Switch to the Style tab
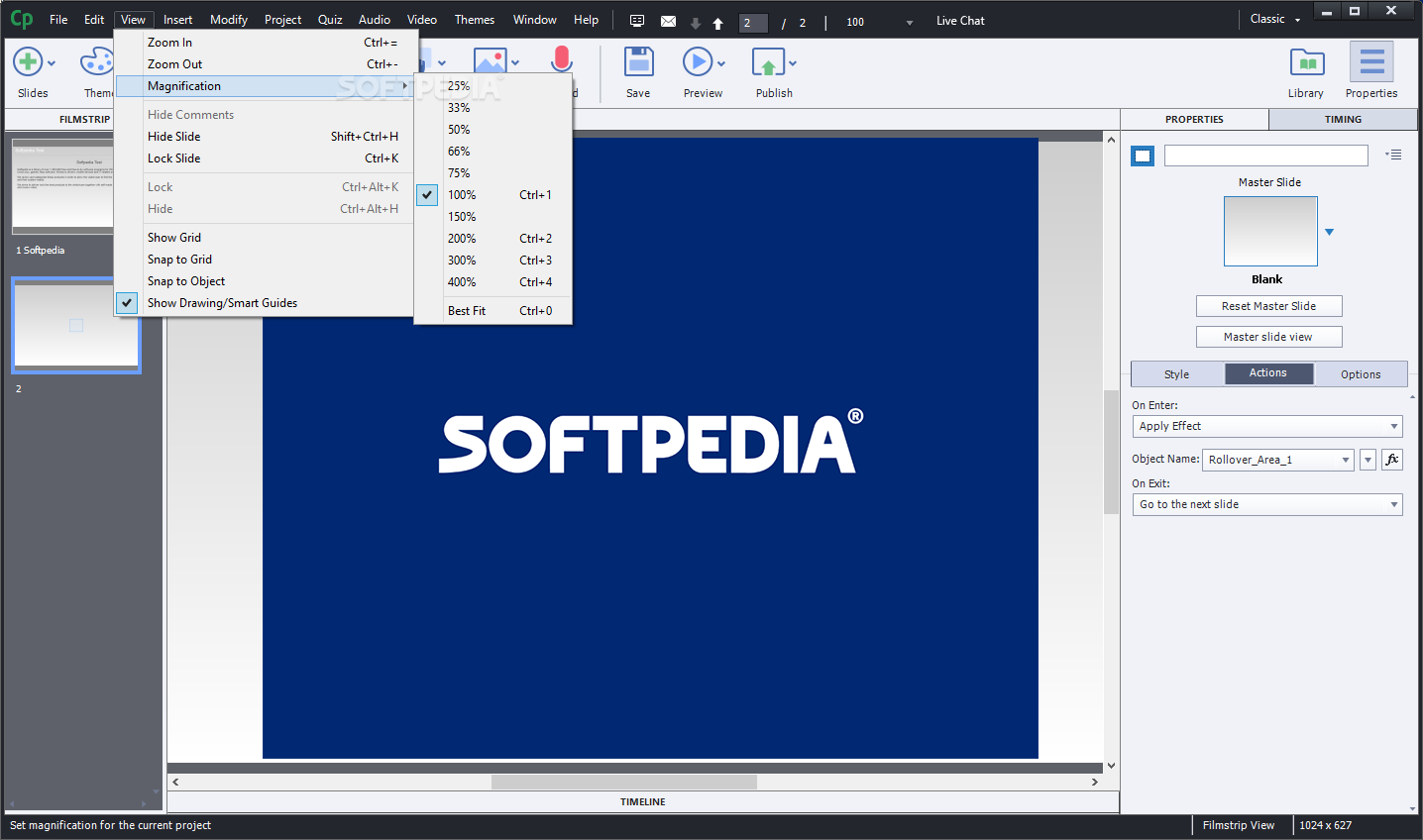Viewport: 1423px width, 840px height. [1177, 374]
